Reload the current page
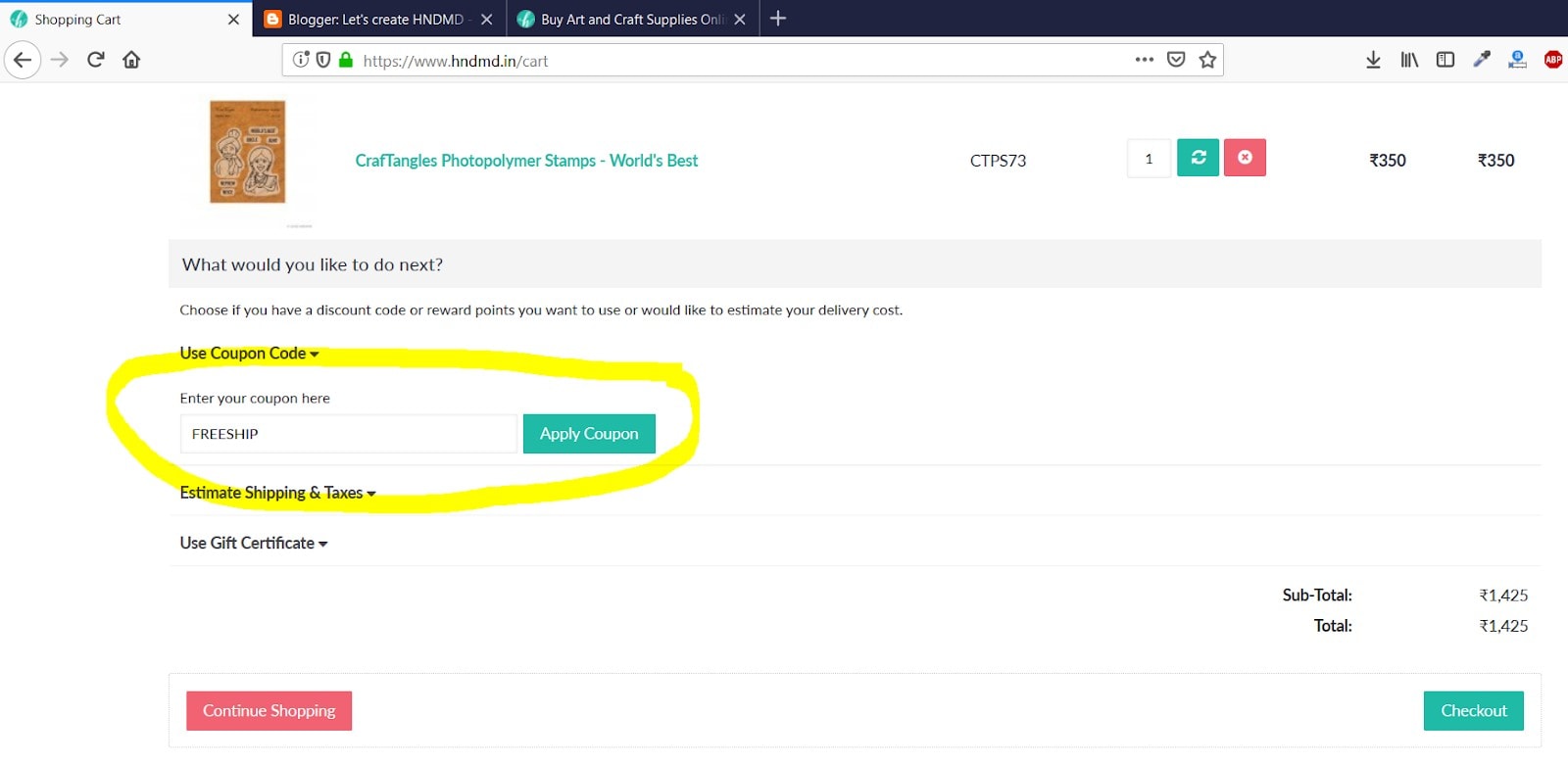 tap(95, 60)
